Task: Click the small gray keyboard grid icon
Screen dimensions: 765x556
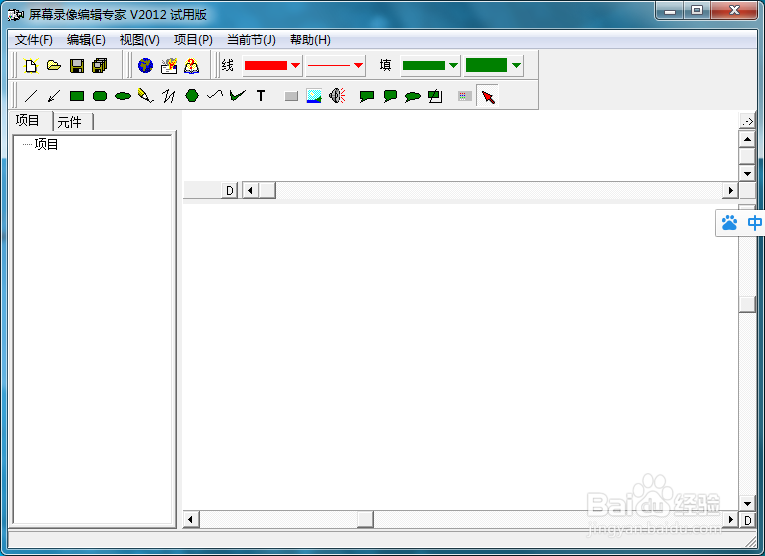Action: pos(464,96)
